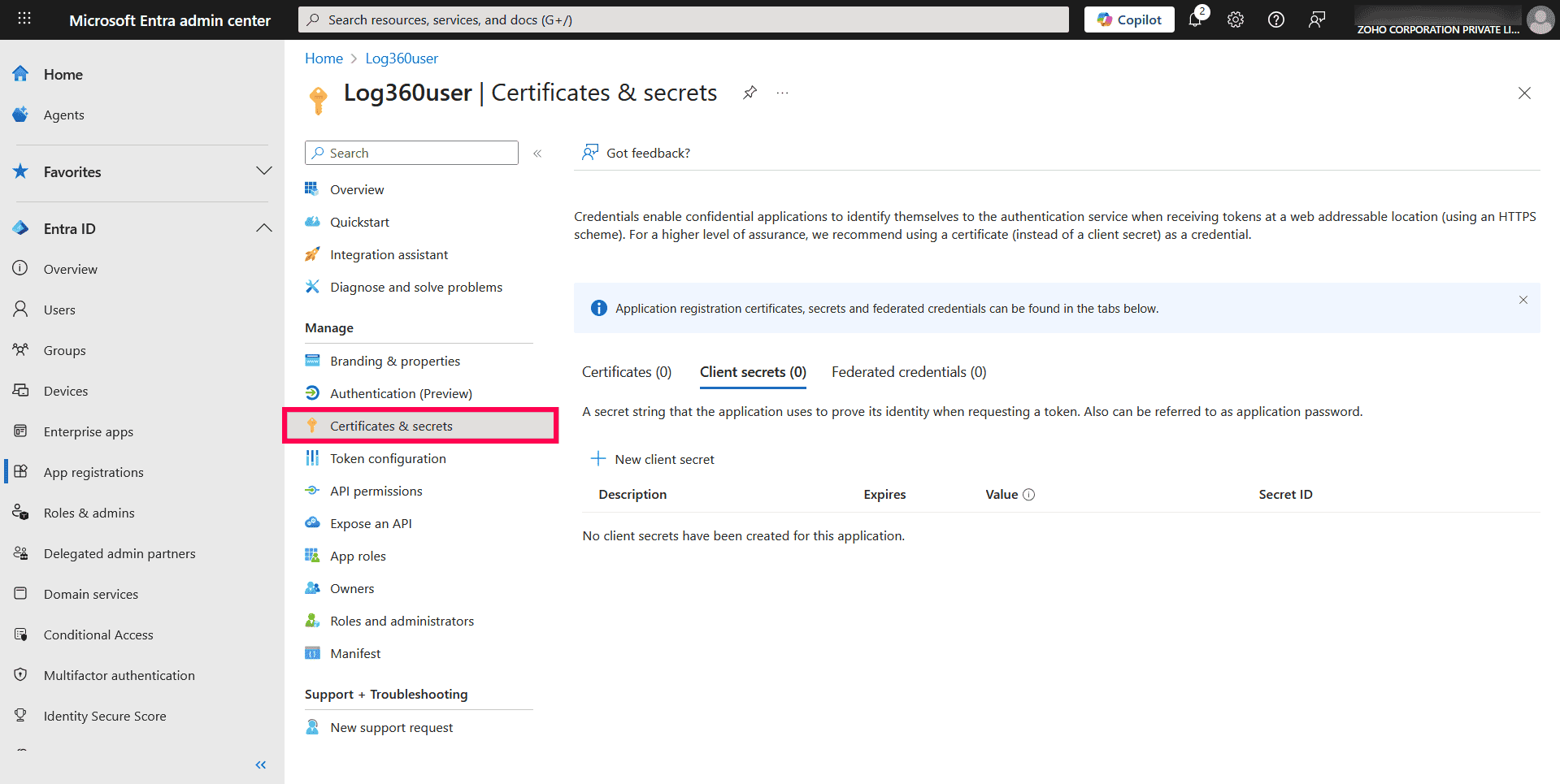Screen dimensions: 1560x784
Task: Open the Federated credentials tab
Action: pos(908,371)
